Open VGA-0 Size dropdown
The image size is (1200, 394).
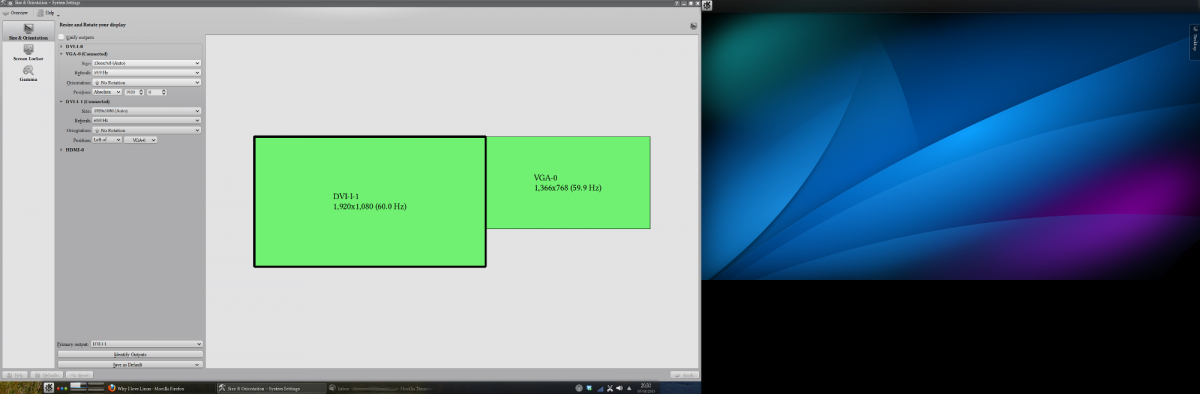tap(147, 63)
